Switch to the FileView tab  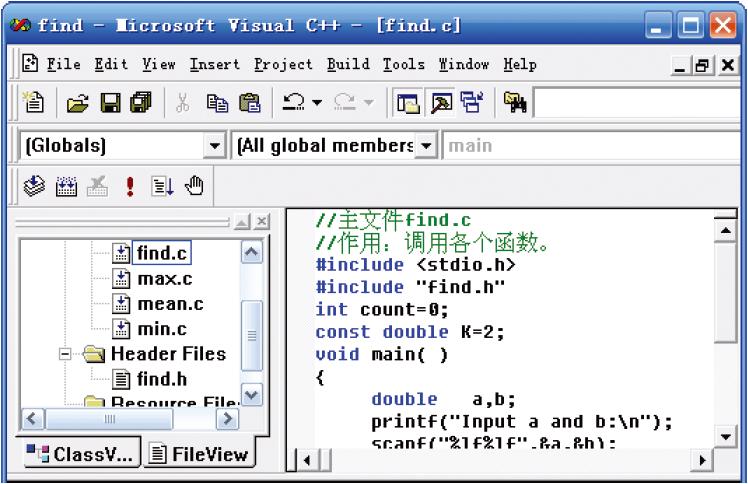pyautogui.click(x=199, y=454)
